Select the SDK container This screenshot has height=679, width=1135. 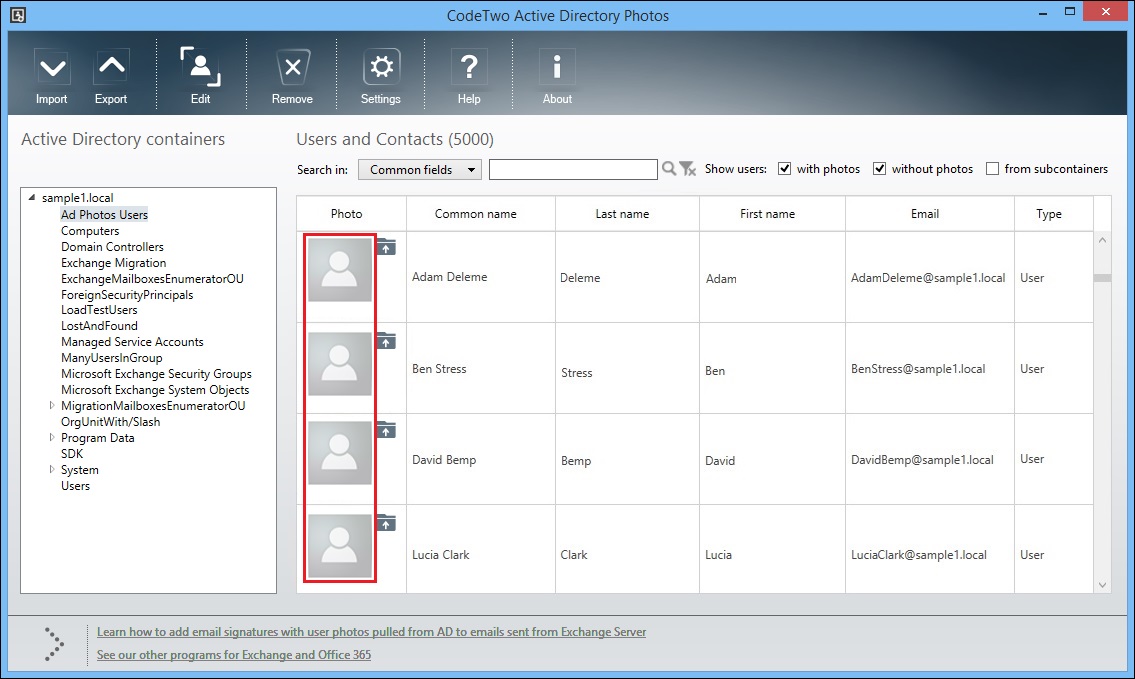(x=72, y=453)
